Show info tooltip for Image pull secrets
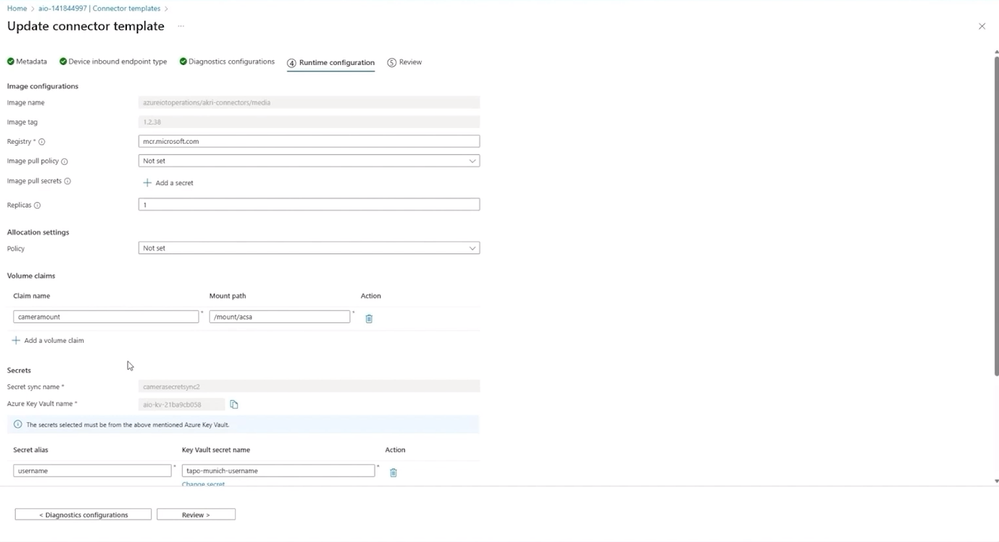This screenshot has width=999, height=542. pyautogui.click(x=68, y=182)
